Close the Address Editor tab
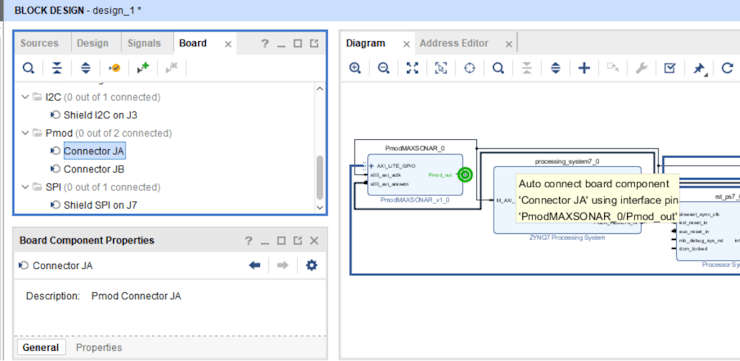The height and width of the screenshot is (361, 740). pos(508,44)
